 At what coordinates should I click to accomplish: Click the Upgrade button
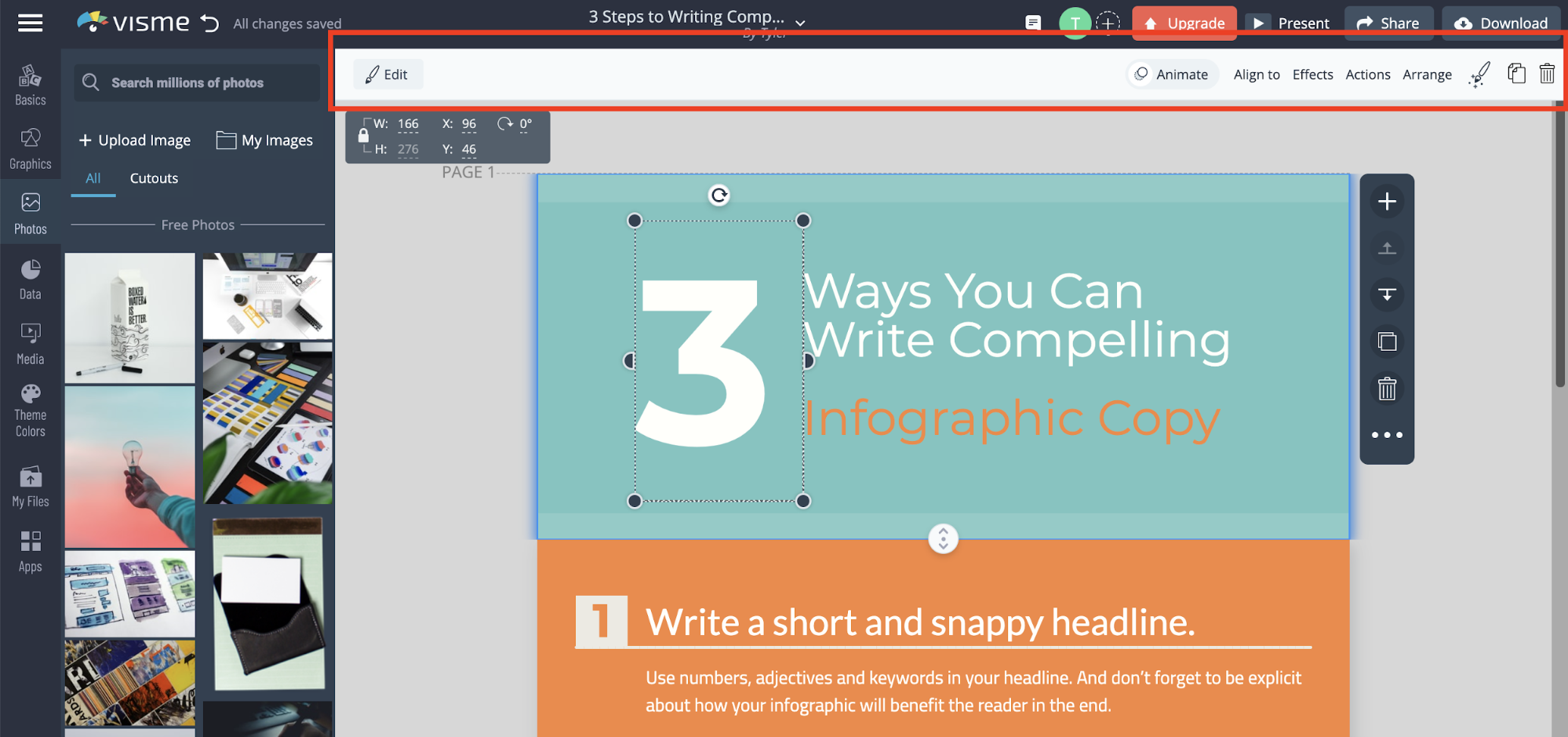(1184, 23)
